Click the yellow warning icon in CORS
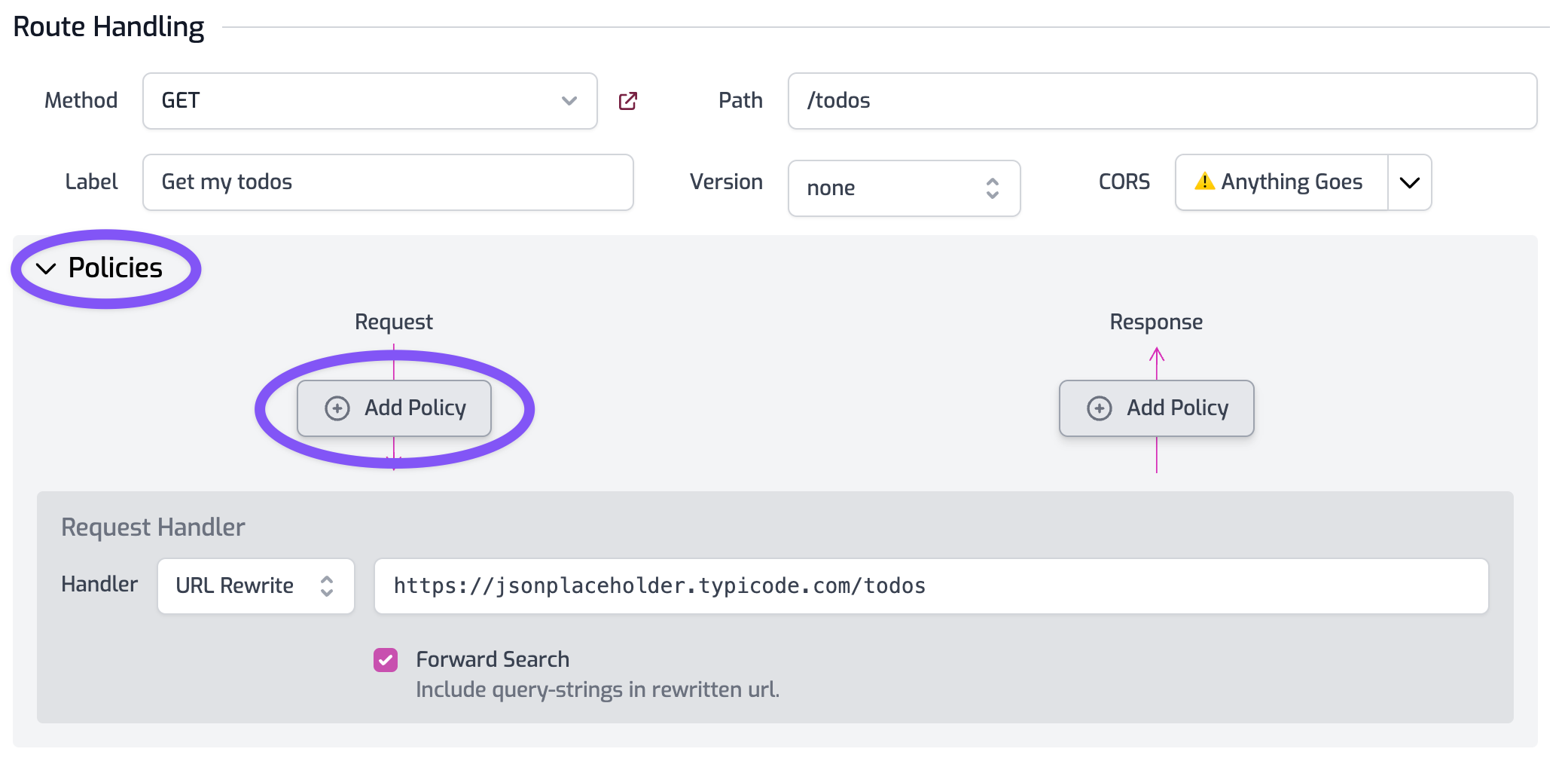The width and height of the screenshot is (1568, 761). pyautogui.click(x=1204, y=182)
